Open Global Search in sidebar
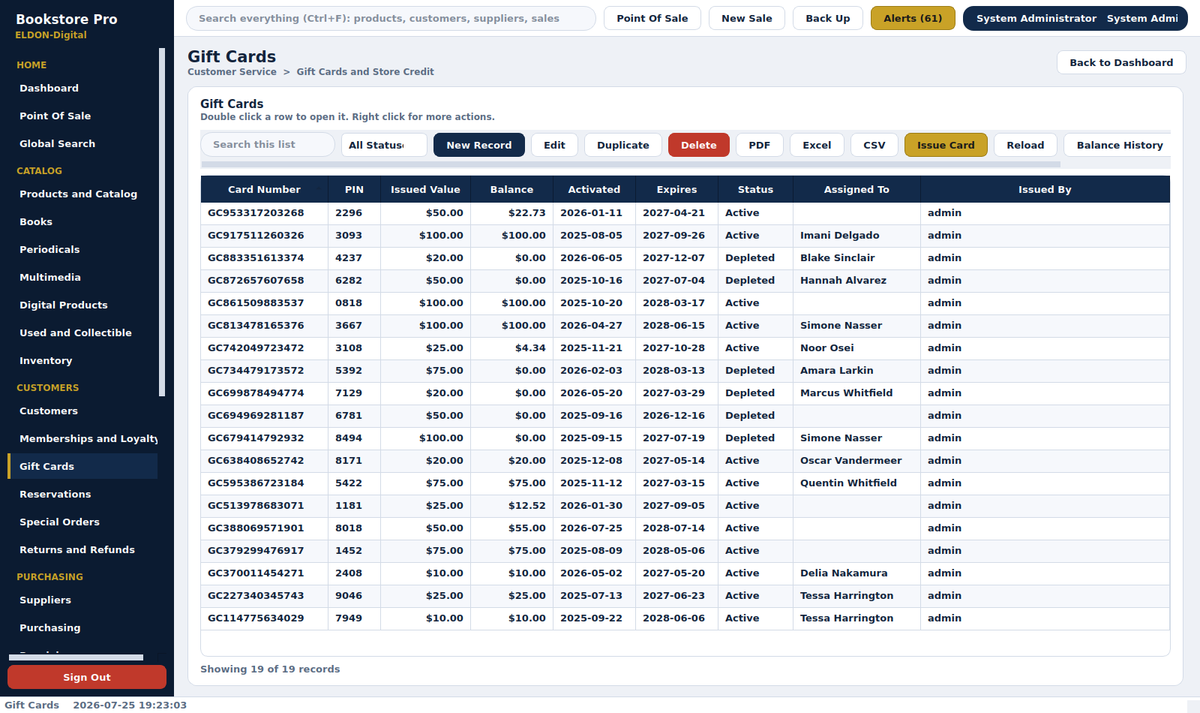Screen dimensions: 1200x713 82,144
